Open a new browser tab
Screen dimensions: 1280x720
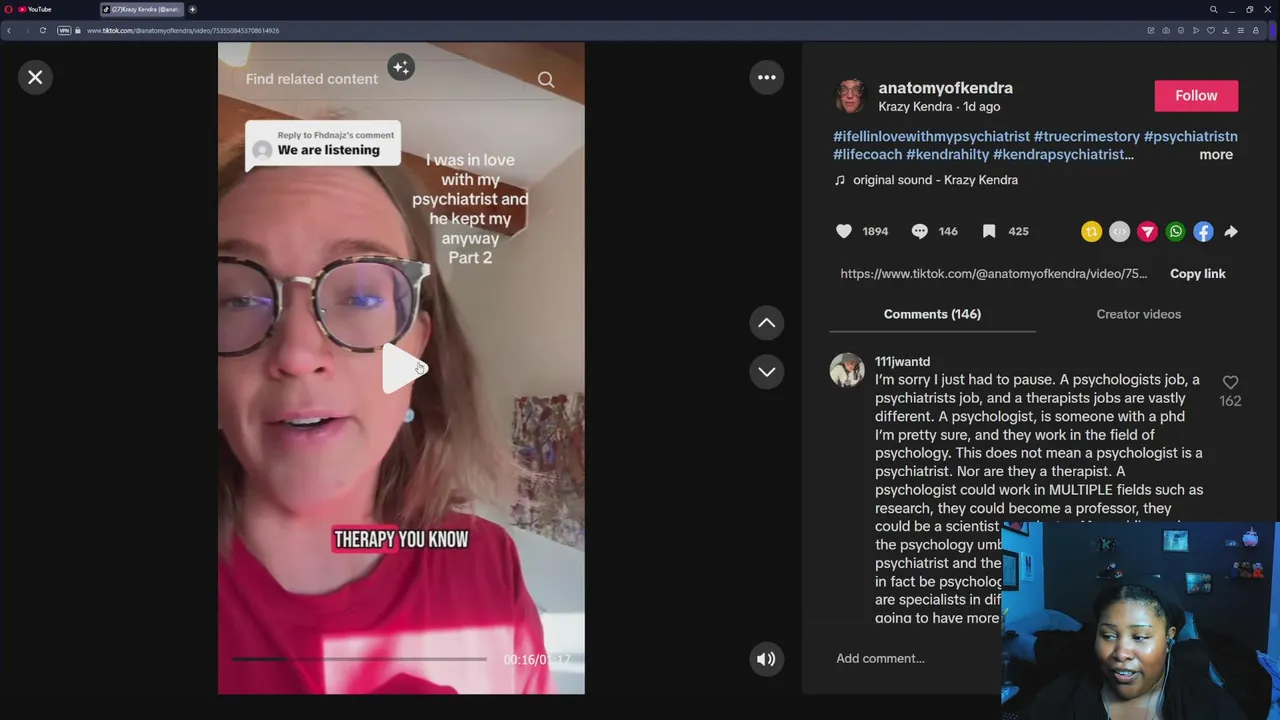coord(192,9)
